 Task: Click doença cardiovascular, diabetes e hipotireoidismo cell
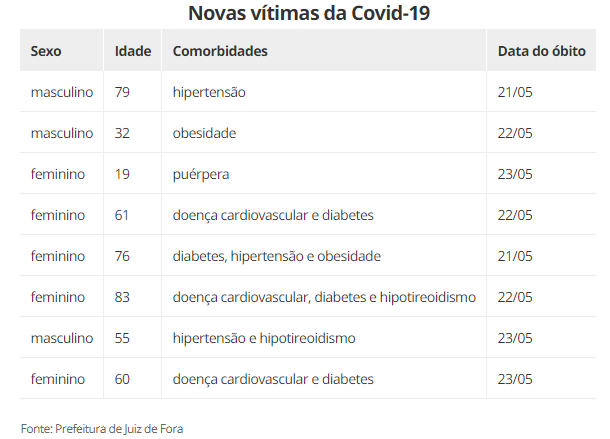[324, 297]
